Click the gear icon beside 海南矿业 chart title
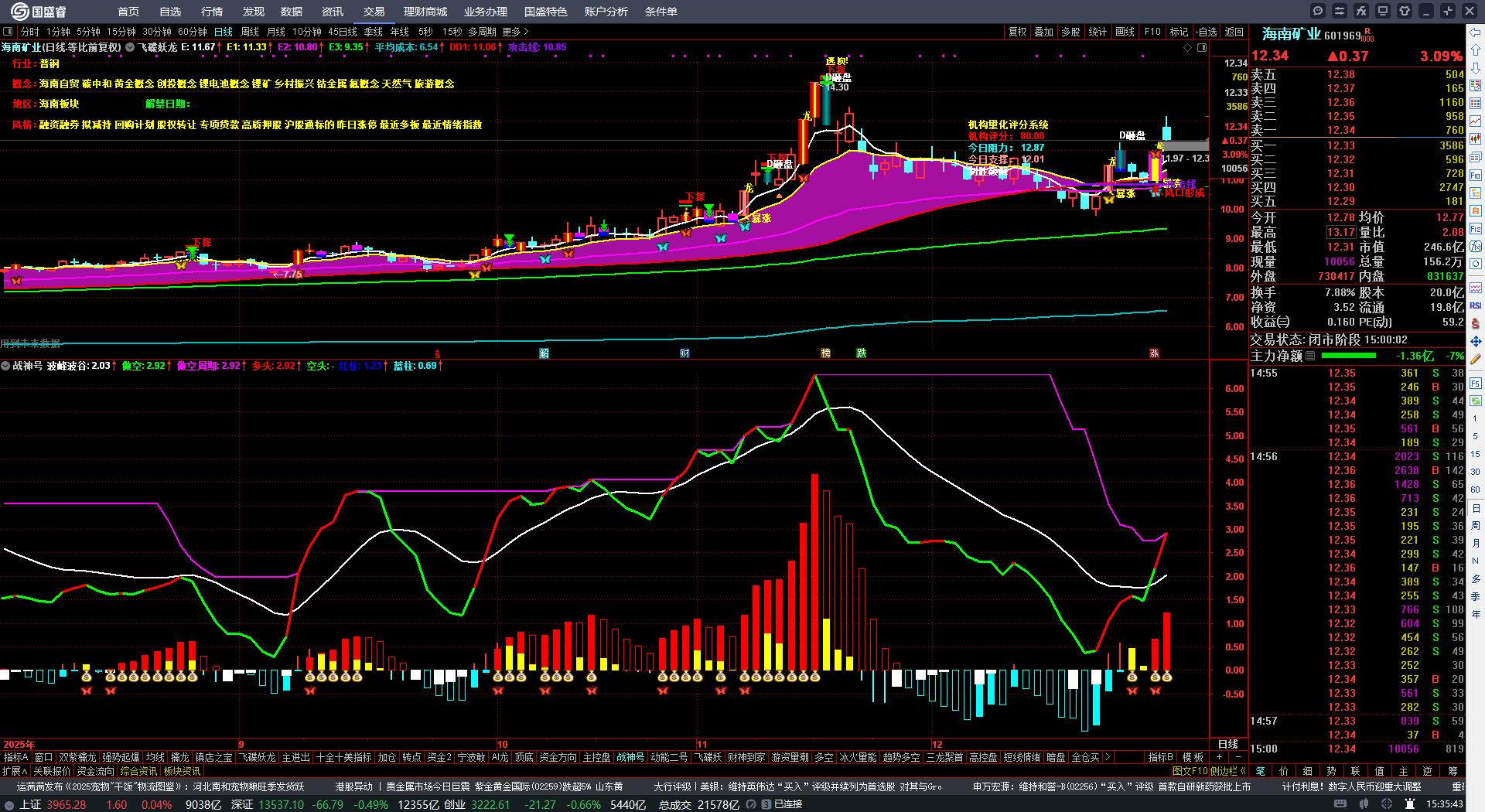 click(x=130, y=47)
